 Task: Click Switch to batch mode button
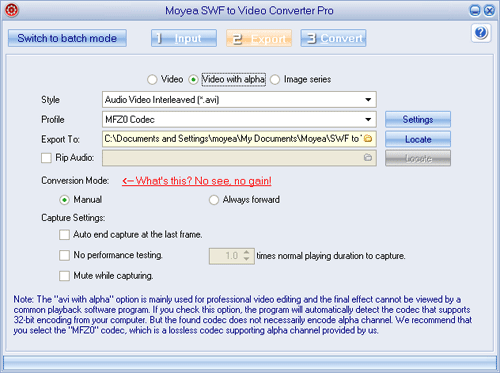67,38
